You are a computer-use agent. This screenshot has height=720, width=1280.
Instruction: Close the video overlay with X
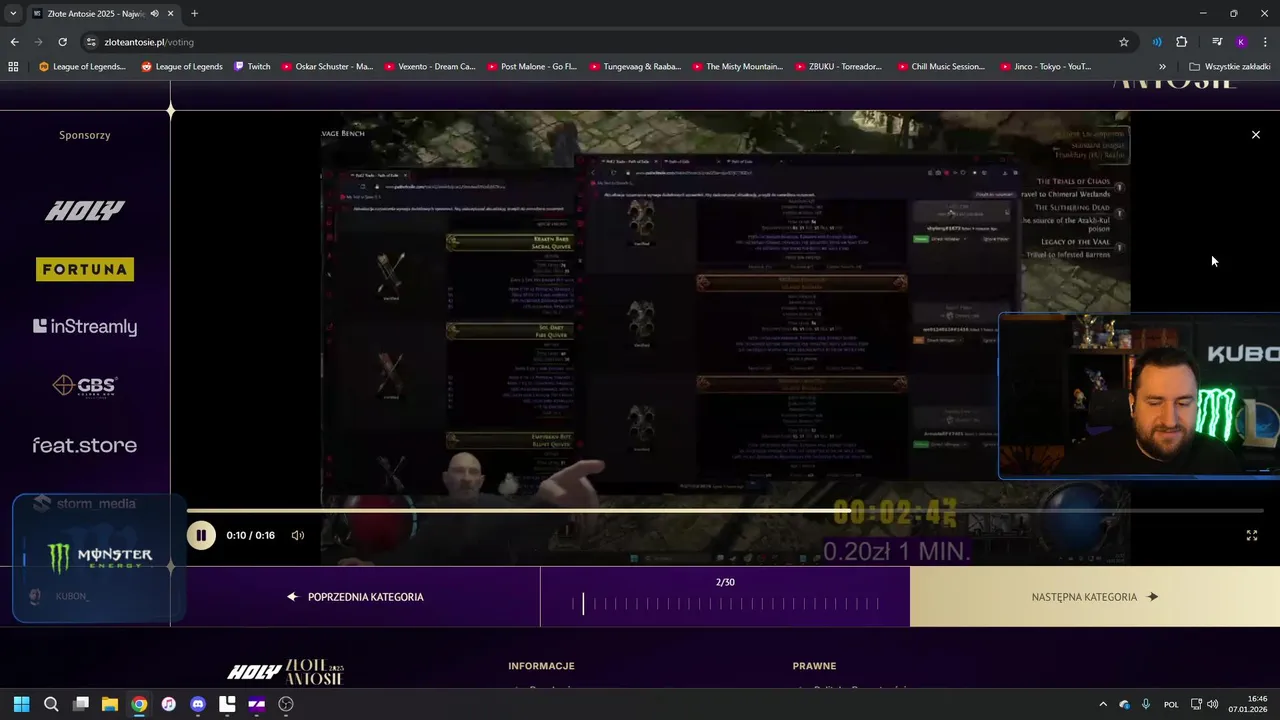pyautogui.click(x=1256, y=134)
